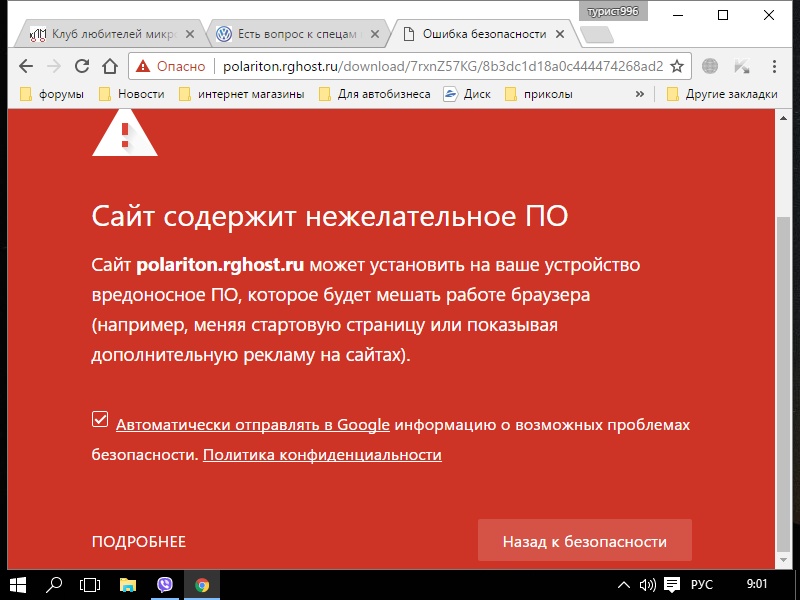Click "ПОДРОБНЕЕ" to show details
Viewport: 800px width, 600px height.
[x=139, y=542]
